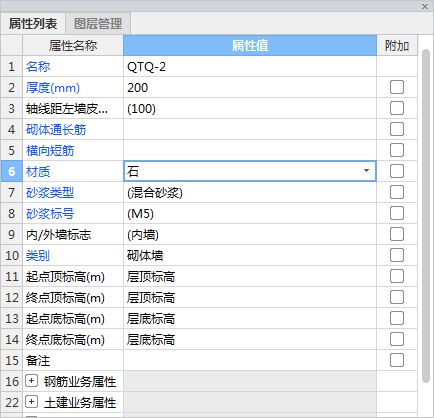Viewport: 434px width, 418px height.
Task: Click 层底标高 value for 起点底标高
Action: [250, 319]
